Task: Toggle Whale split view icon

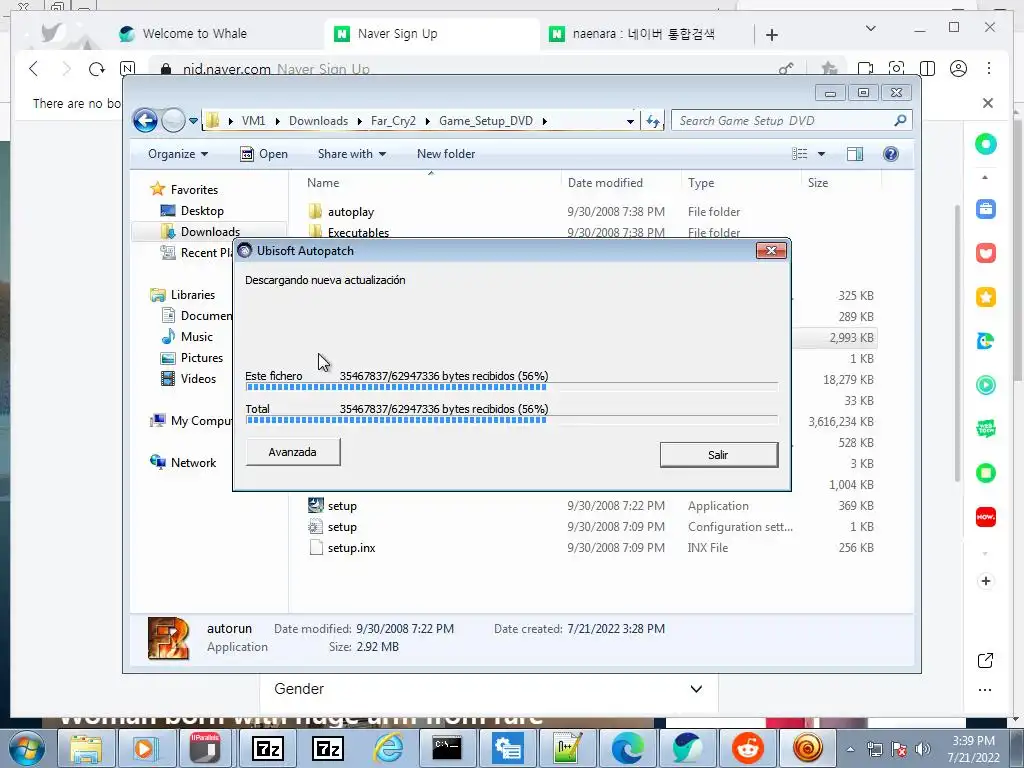Action: click(927, 68)
